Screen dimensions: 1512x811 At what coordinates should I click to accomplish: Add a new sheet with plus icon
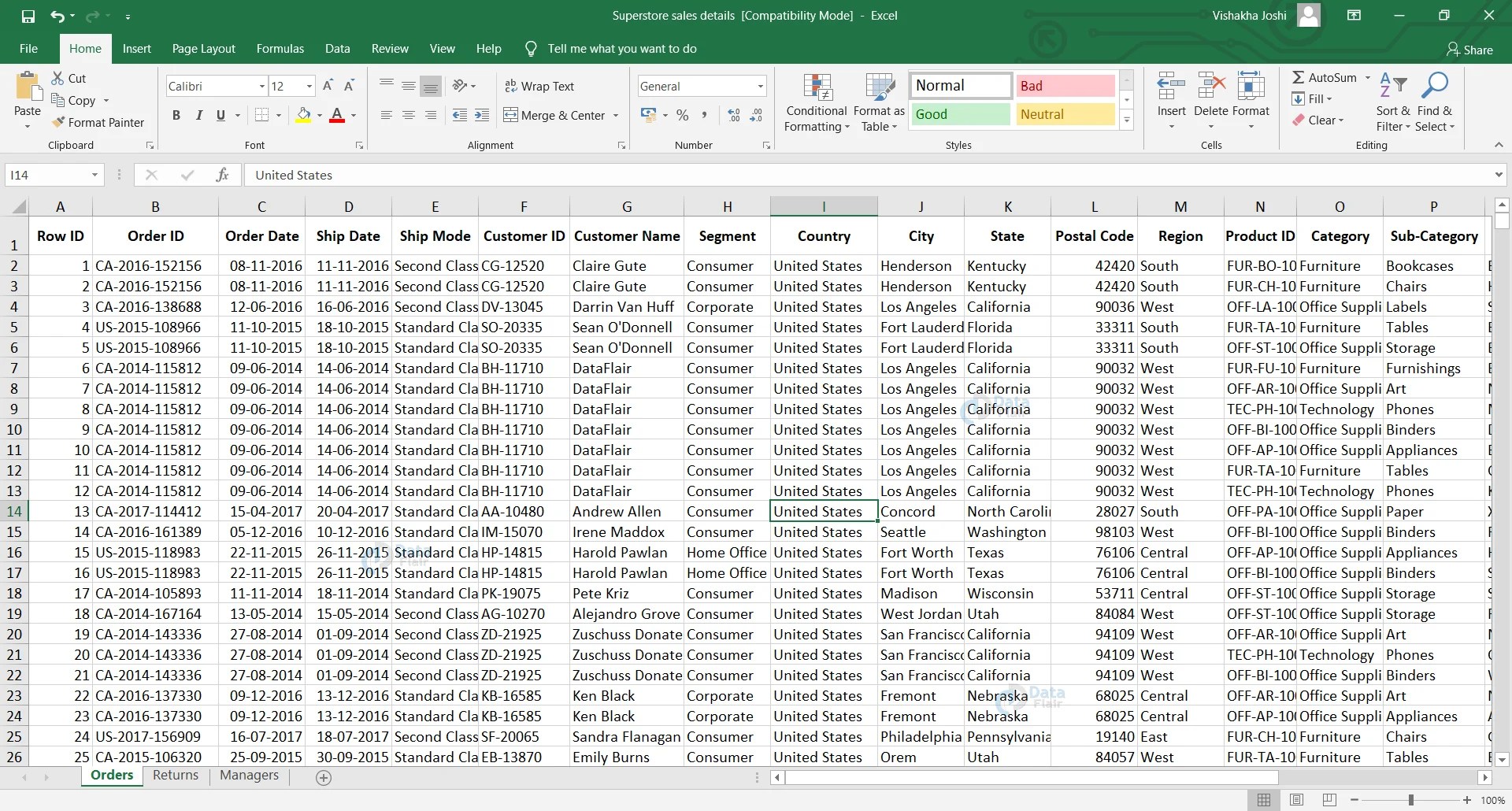(x=324, y=777)
